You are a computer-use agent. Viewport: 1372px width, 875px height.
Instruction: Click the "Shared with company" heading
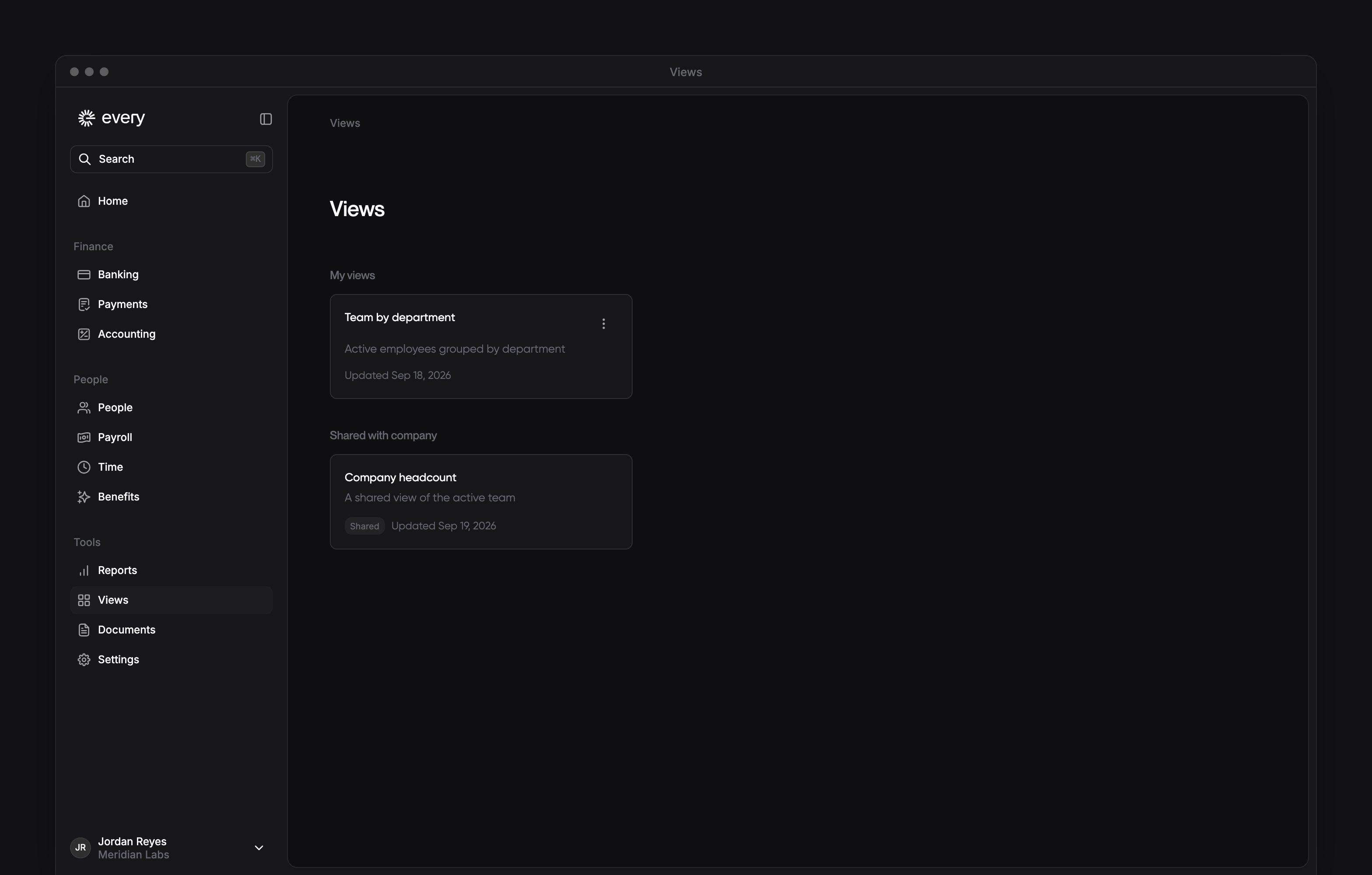point(383,435)
